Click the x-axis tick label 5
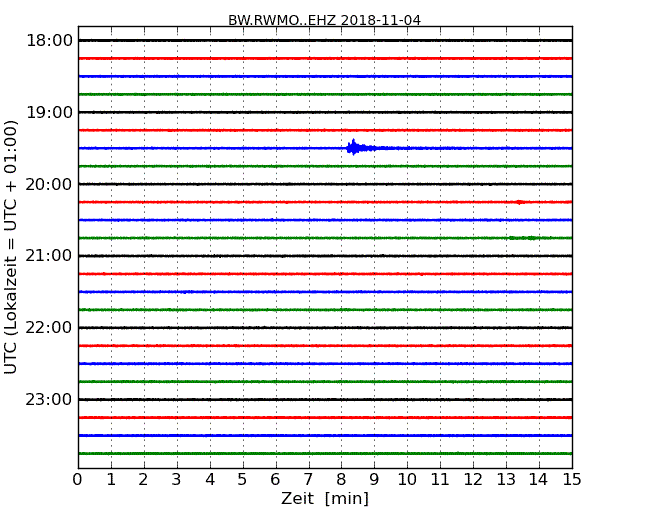Image resolution: width=650 pixels, height=520 pixels. (x=242, y=480)
